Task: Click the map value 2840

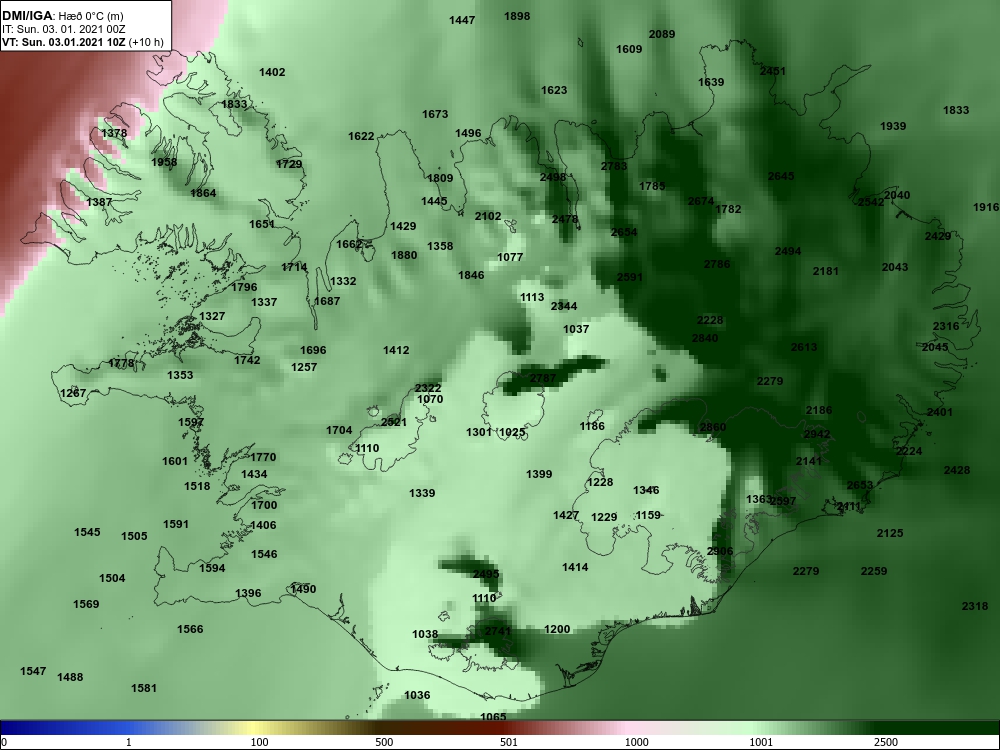Action: tap(705, 339)
